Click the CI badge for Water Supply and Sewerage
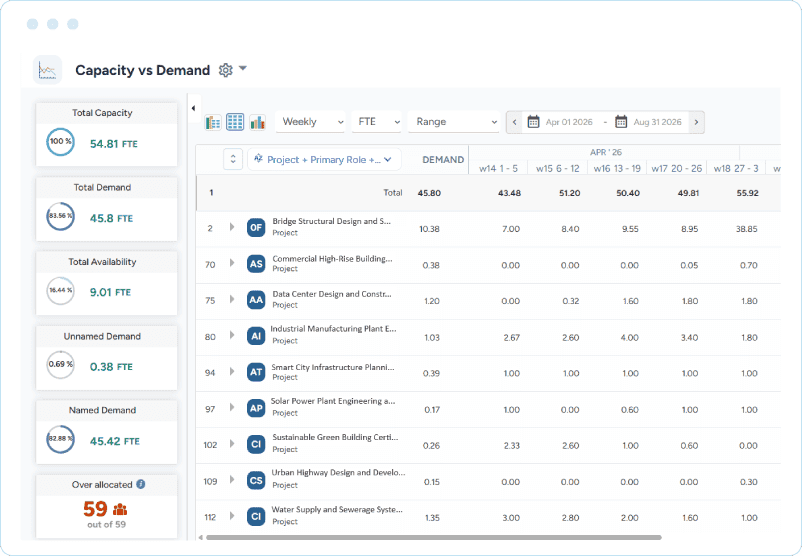Viewport: 802px width, 556px height. point(256,517)
